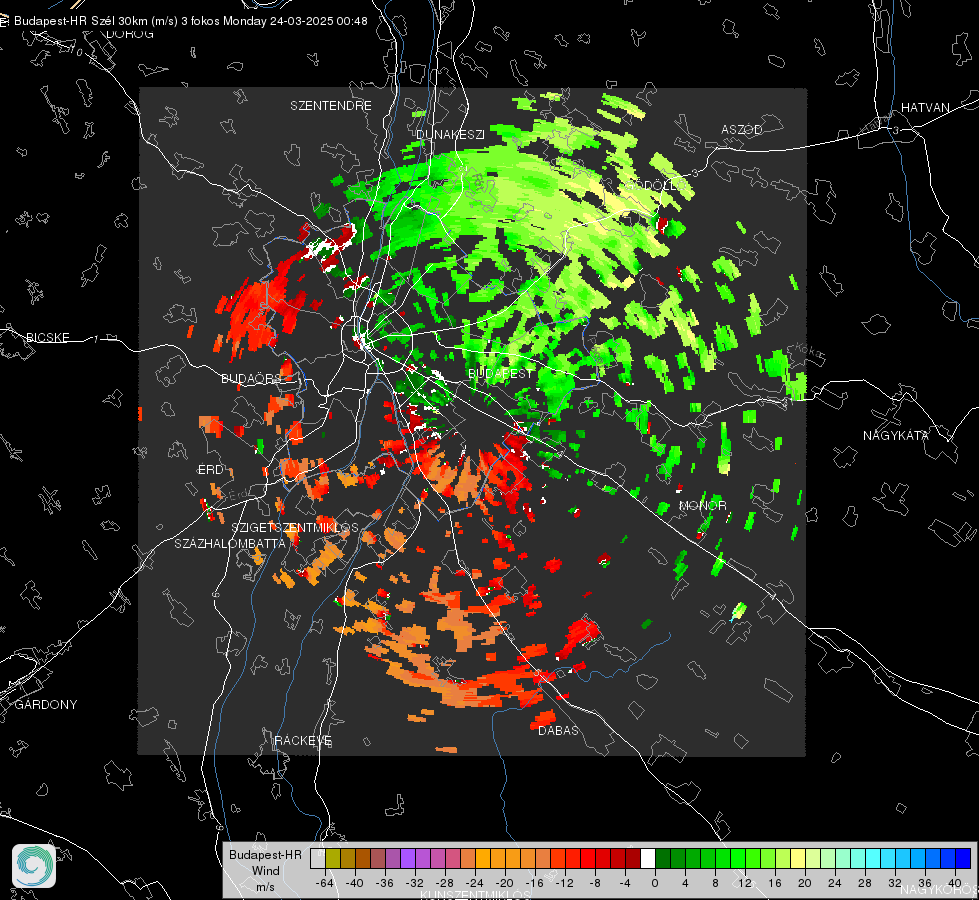The height and width of the screenshot is (900, 979).
Task: Click the BICSKE city label
Action: 47,337
